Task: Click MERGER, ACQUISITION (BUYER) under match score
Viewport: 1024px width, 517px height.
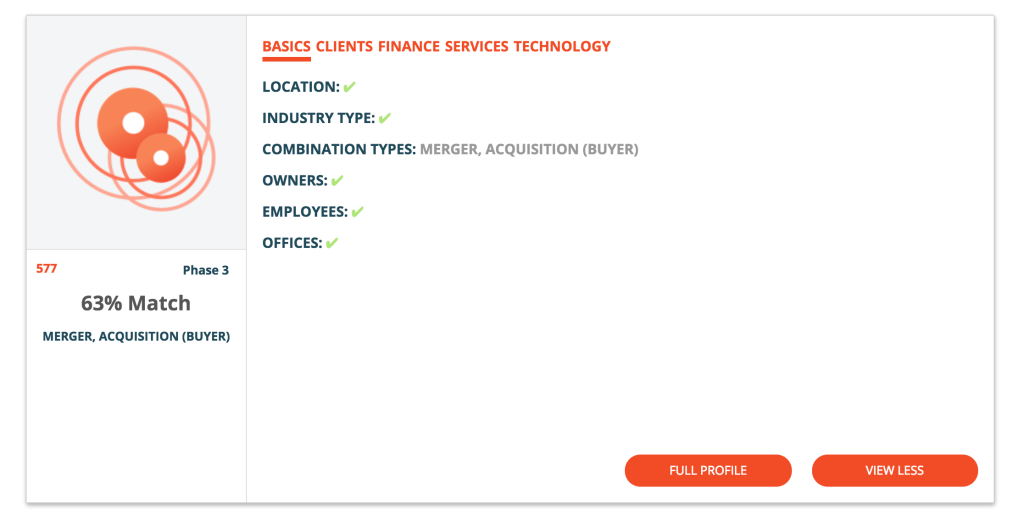Action: (136, 337)
